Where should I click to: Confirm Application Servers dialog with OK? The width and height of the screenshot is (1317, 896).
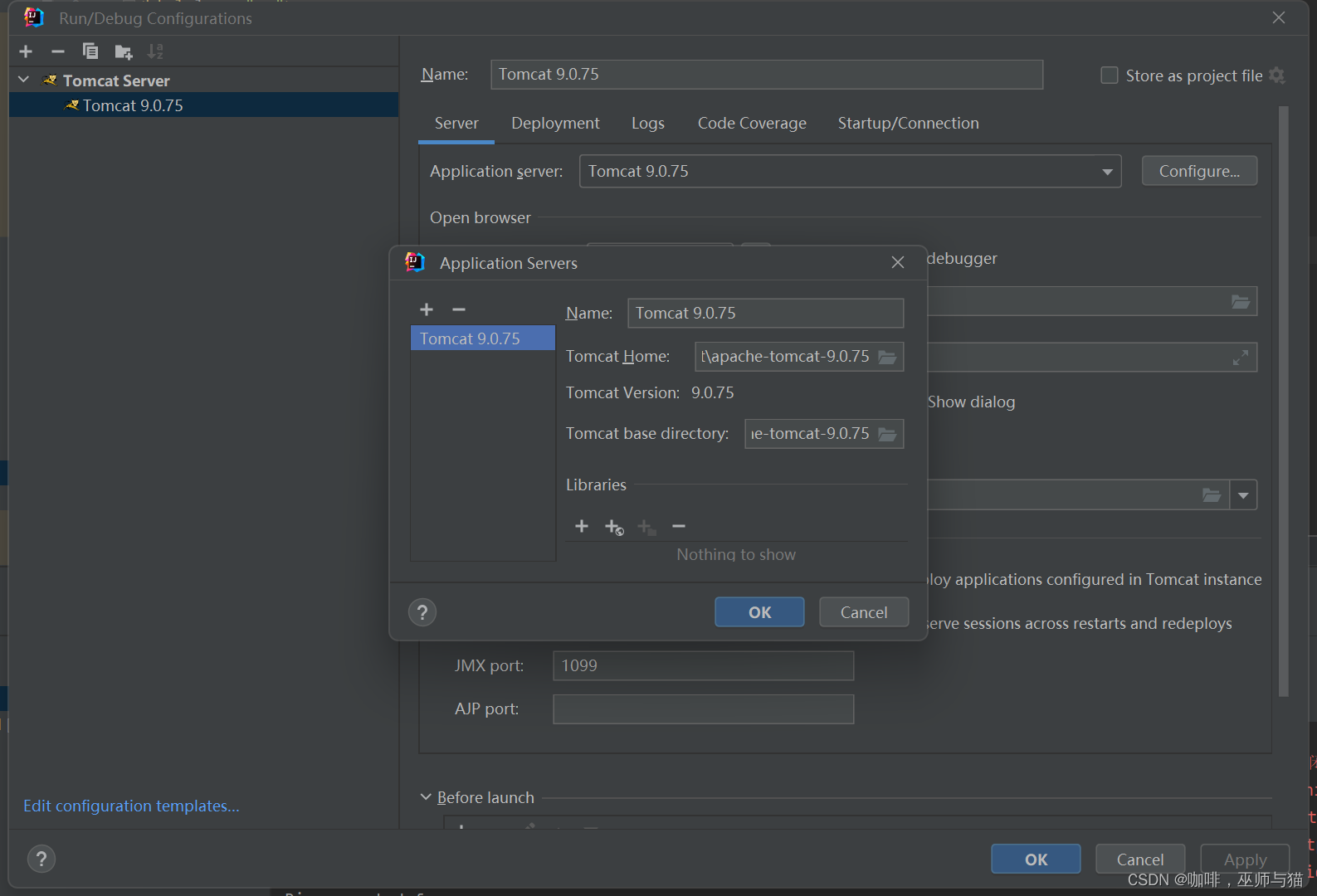click(x=759, y=612)
